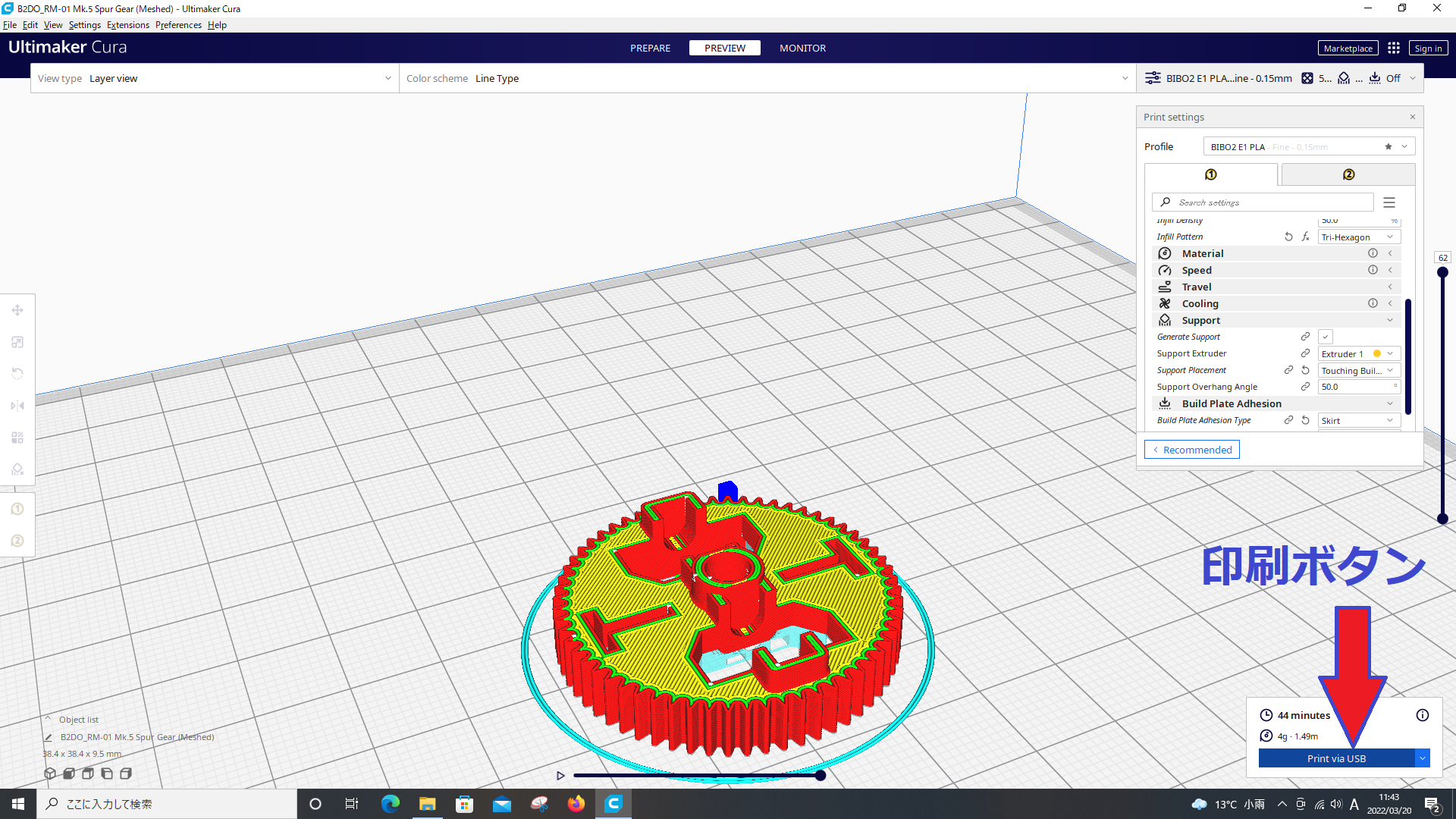Click the Recommended settings button
Viewport: 1456px width, 819px height.
click(1191, 449)
